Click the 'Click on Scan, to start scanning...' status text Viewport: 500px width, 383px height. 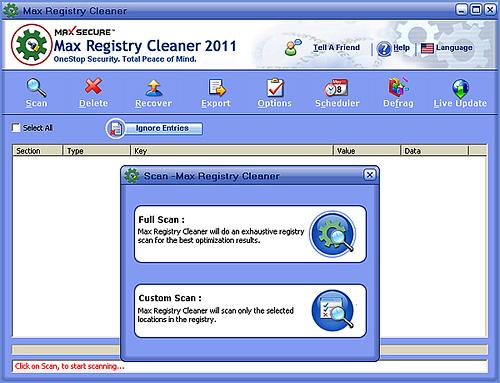pos(70,366)
